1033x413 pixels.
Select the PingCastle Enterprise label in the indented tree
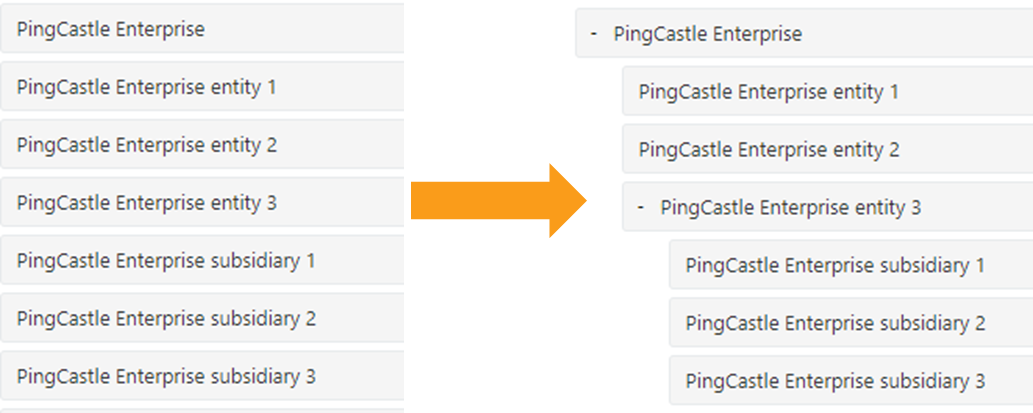(708, 34)
